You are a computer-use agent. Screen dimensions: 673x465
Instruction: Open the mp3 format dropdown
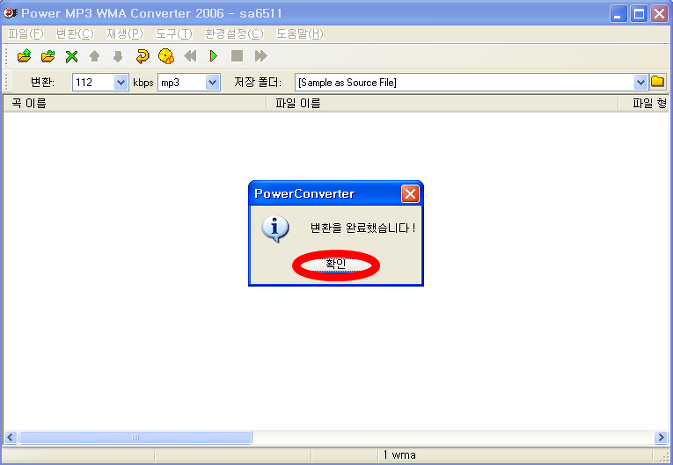point(212,82)
